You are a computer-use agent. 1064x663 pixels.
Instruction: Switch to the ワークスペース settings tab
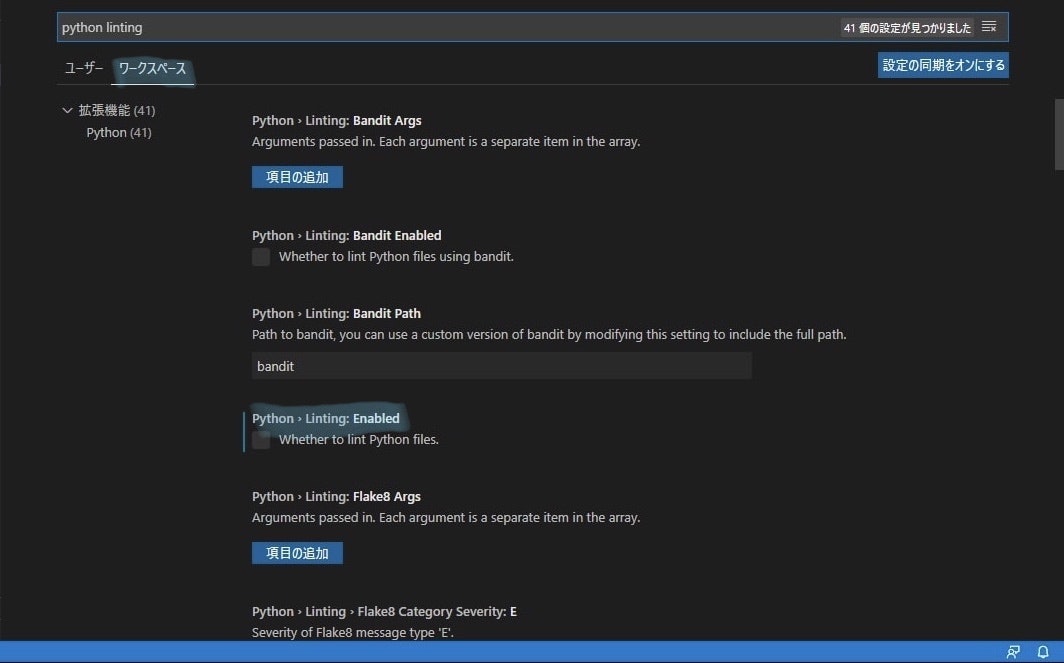click(152, 69)
